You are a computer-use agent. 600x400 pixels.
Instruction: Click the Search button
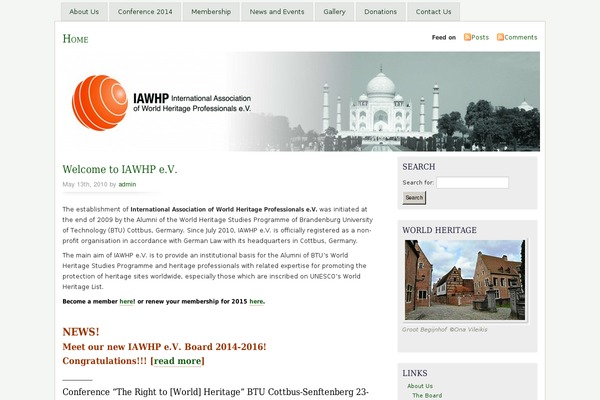click(414, 198)
